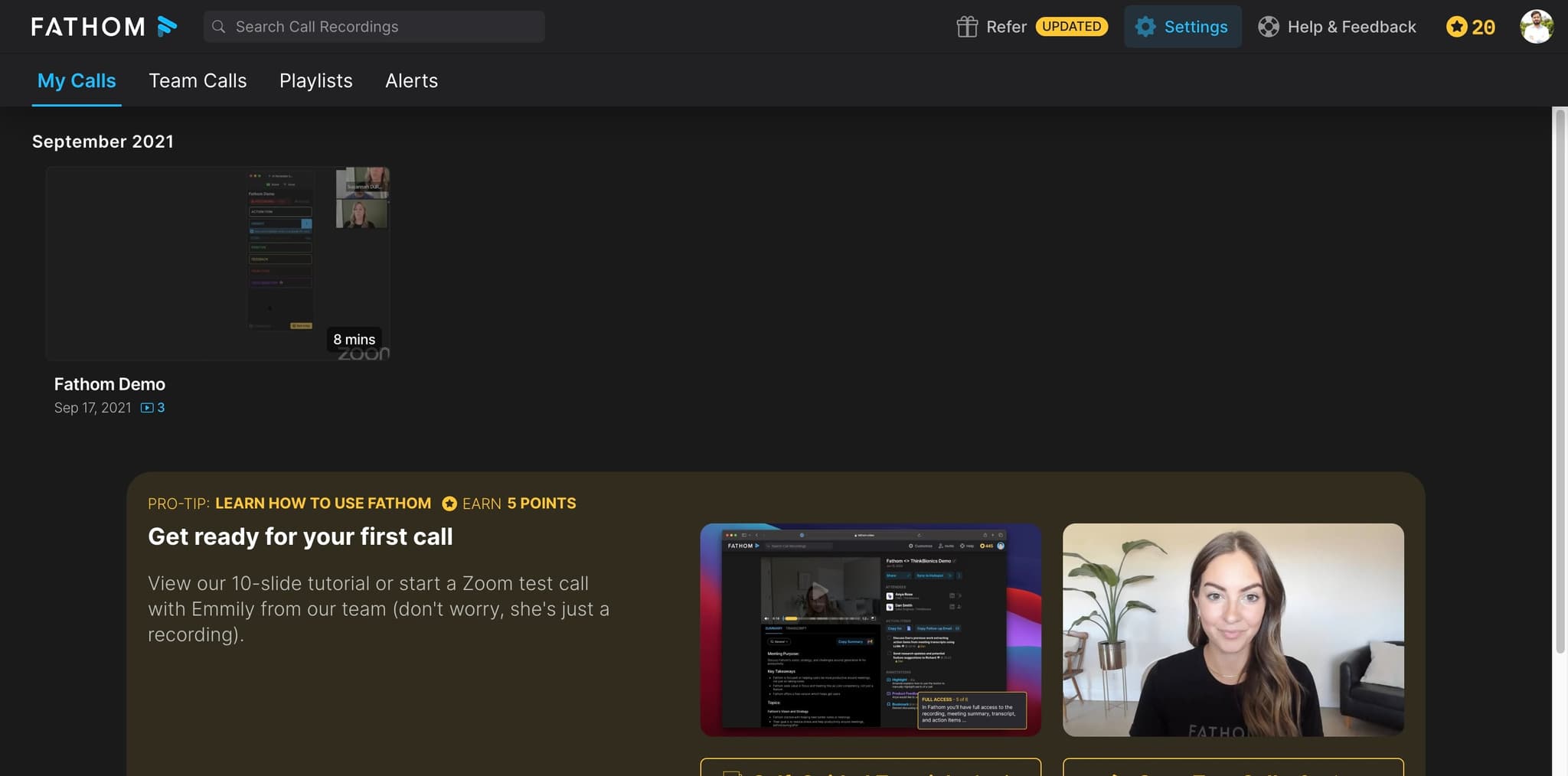Open your profile avatar picture
1568x776 pixels.
[x=1537, y=27]
